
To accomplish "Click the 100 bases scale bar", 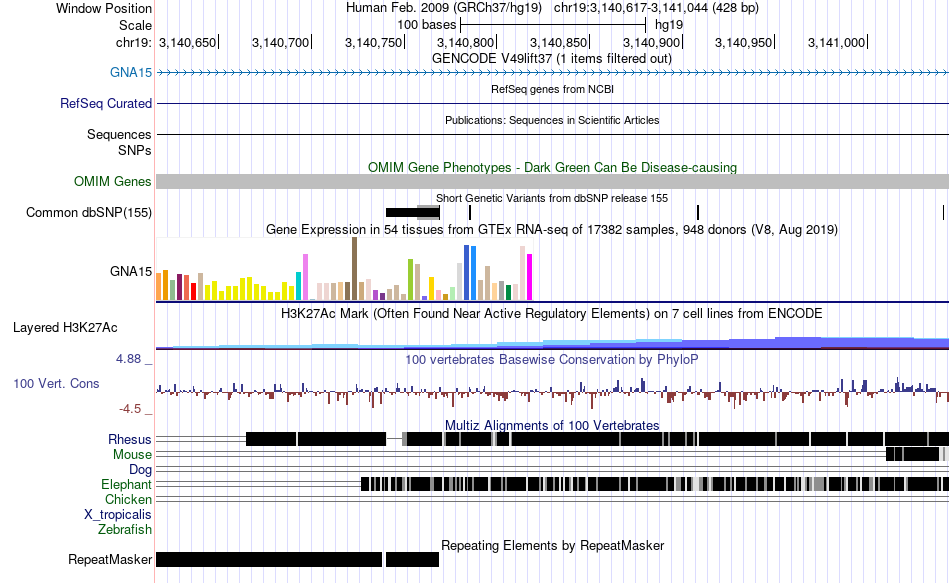I will coord(553,25).
